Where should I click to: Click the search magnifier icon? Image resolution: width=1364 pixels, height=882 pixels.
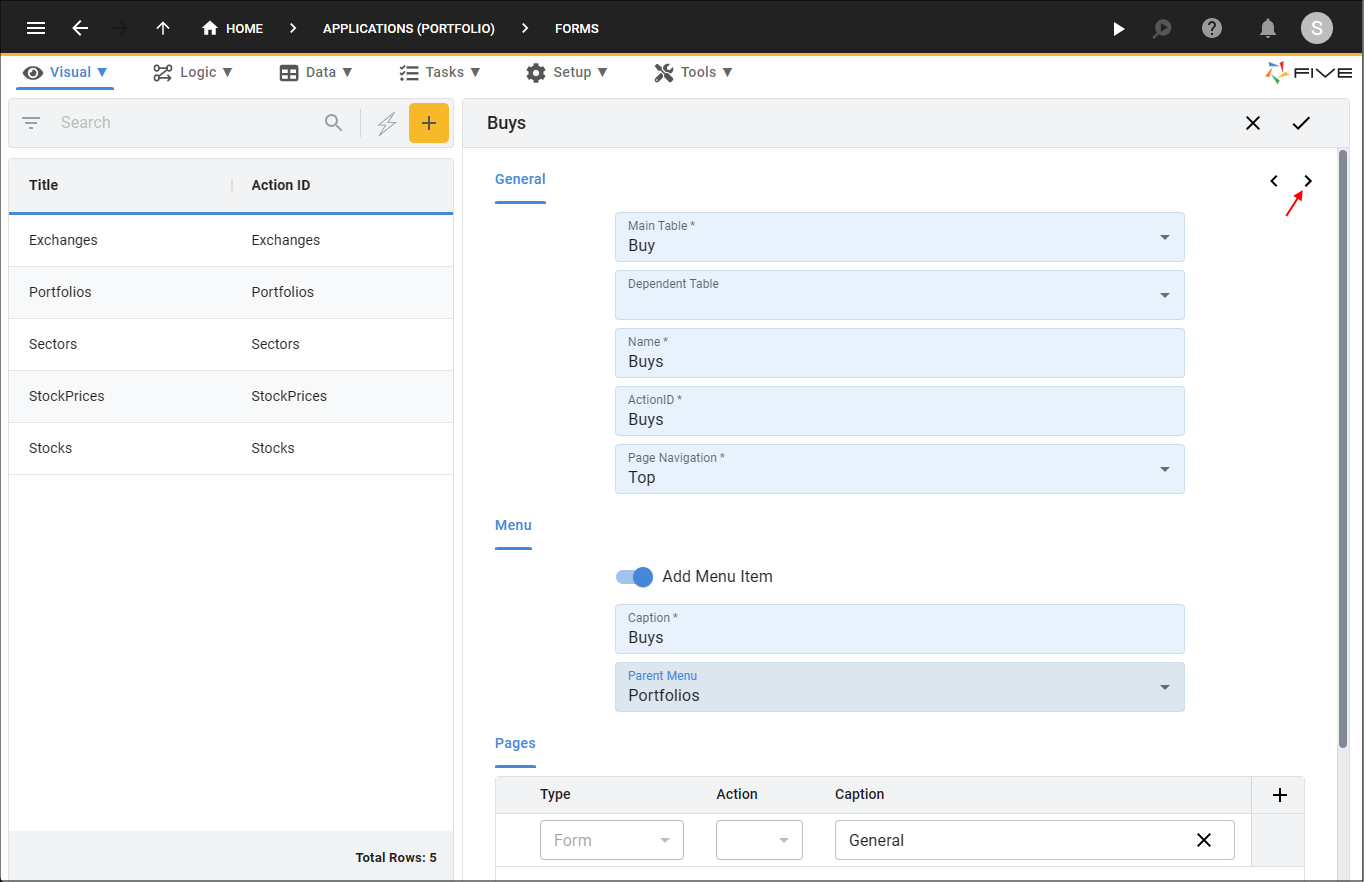tap(334, 122)
